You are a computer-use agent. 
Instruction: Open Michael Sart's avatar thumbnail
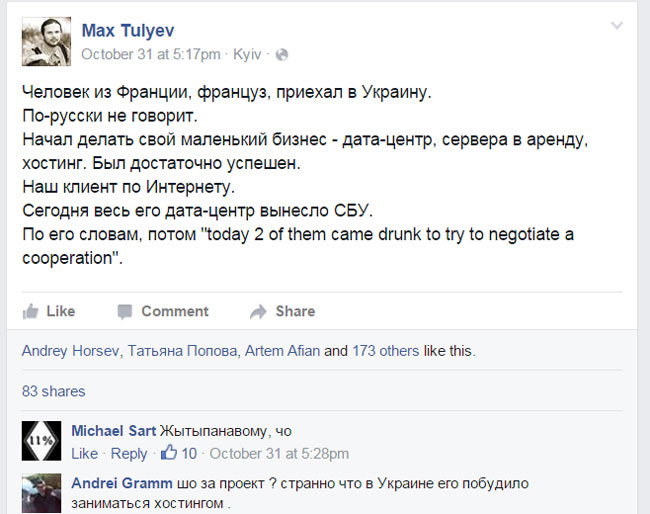(42, 441)
